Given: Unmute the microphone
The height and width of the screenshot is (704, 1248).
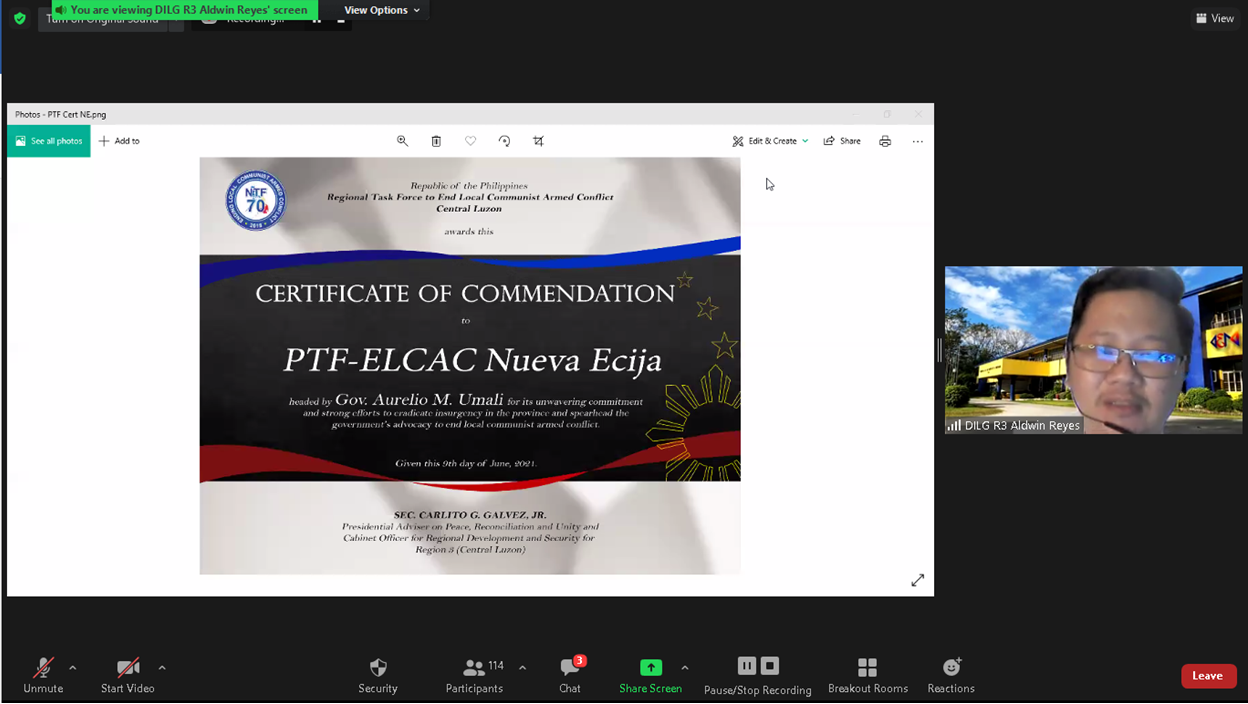Looking at the screenshot, I should pyautogui.click(x=43, y=675).
